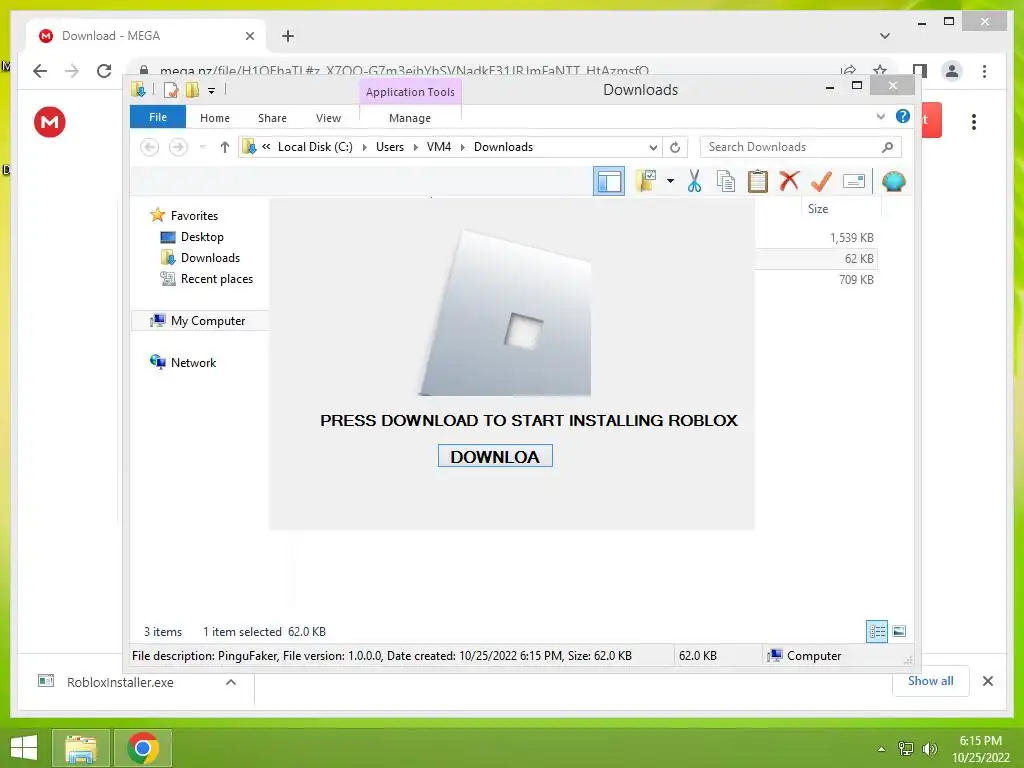Viewport: 1024px width, 768px height.
Task: Click Users breadcrumb in address bar
Action: click(x=390, y=147)
